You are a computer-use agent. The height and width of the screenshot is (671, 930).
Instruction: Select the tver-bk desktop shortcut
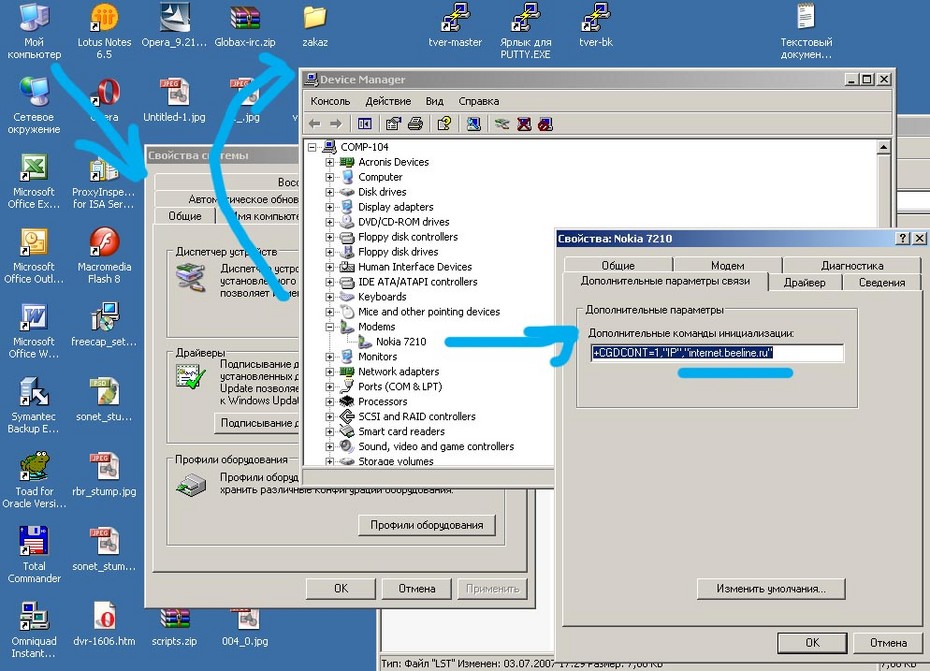595,26
